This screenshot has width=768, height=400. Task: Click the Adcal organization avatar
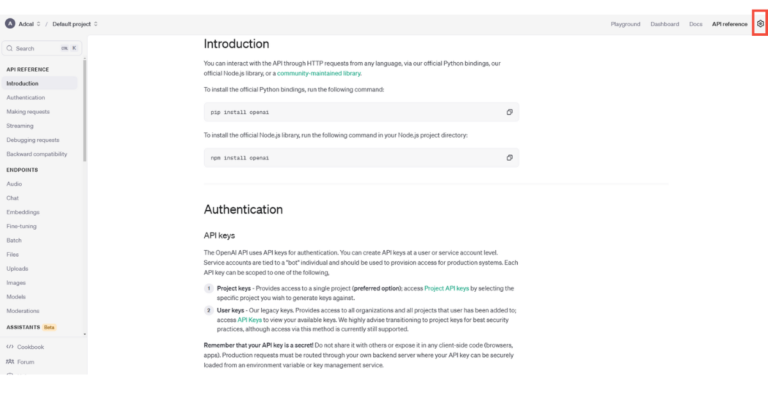[x=10, y=23]
